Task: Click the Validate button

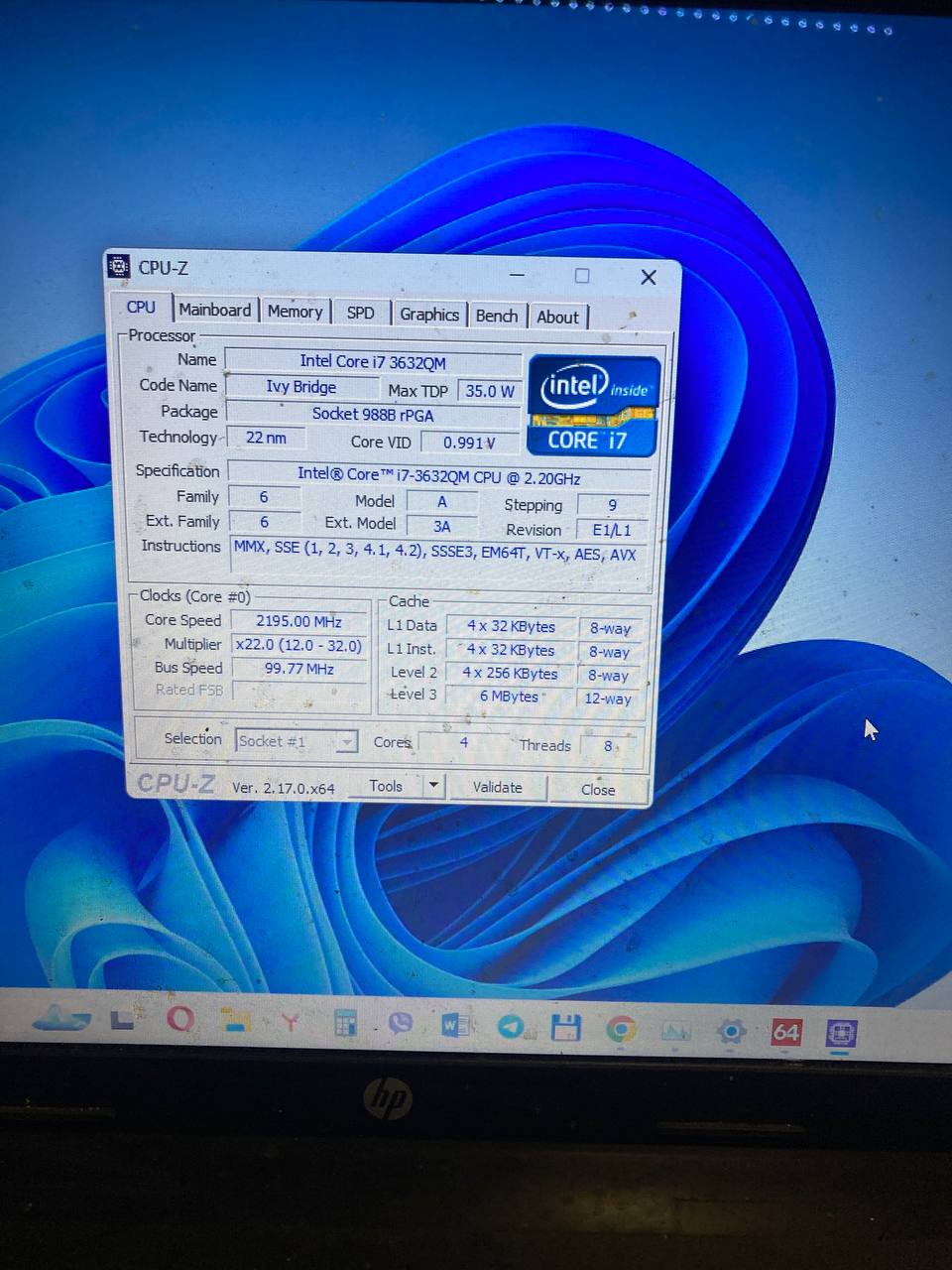Action: 497,787
